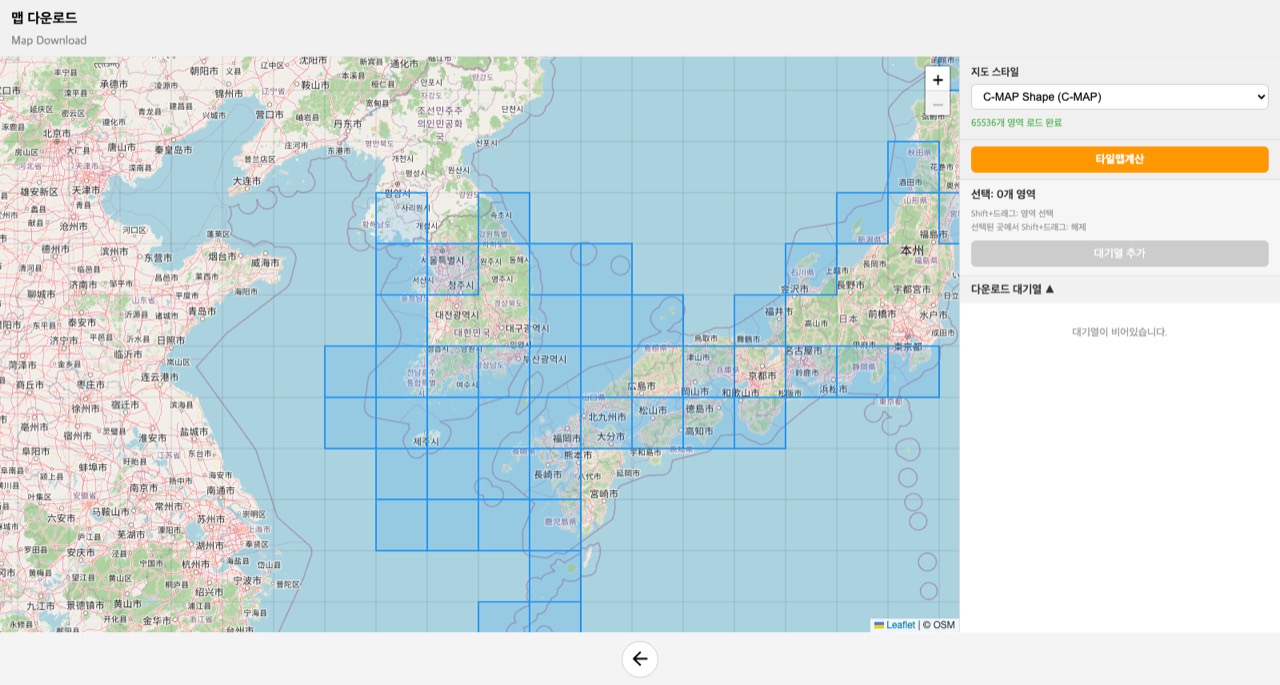
Task: Click the 長崎市 label on the map
Action: pos(548,475)
